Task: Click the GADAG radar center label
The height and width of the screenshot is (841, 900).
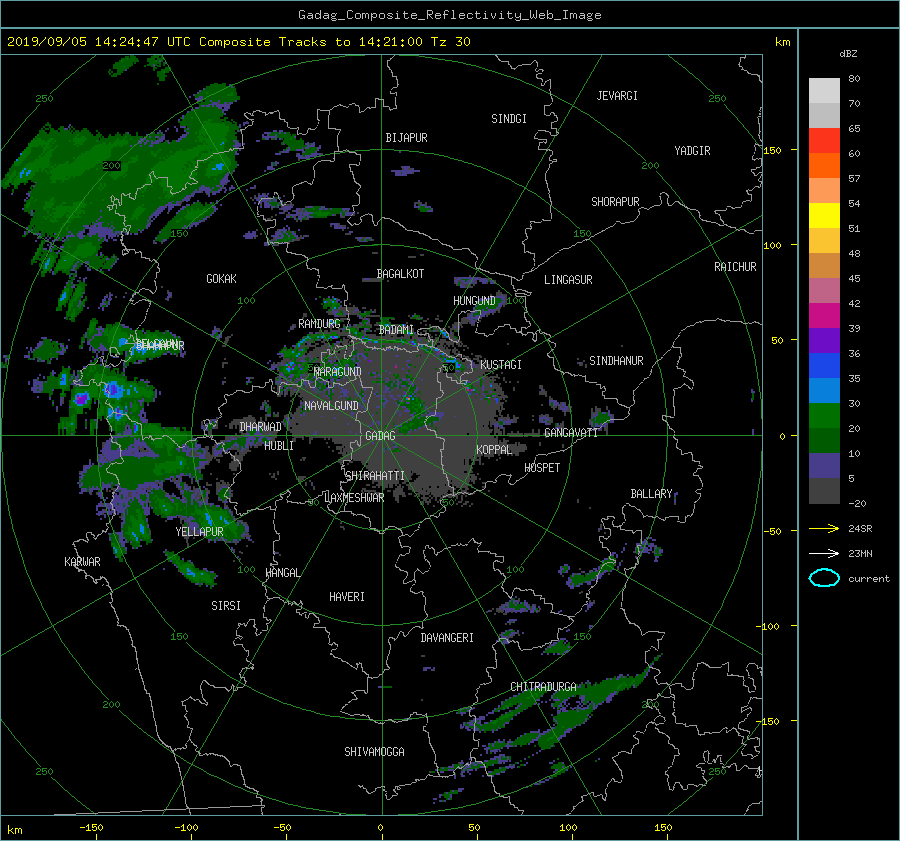Action: (381, 436)
